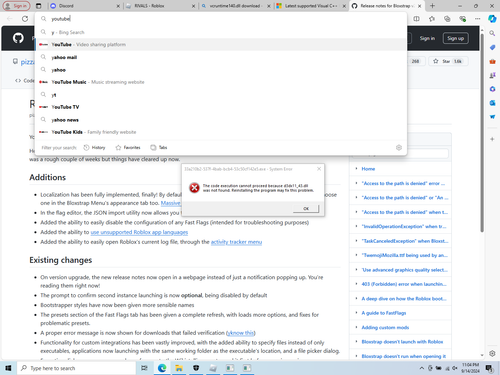
Task: Filter address bar search by Tabs
Action: click(159, 147)
